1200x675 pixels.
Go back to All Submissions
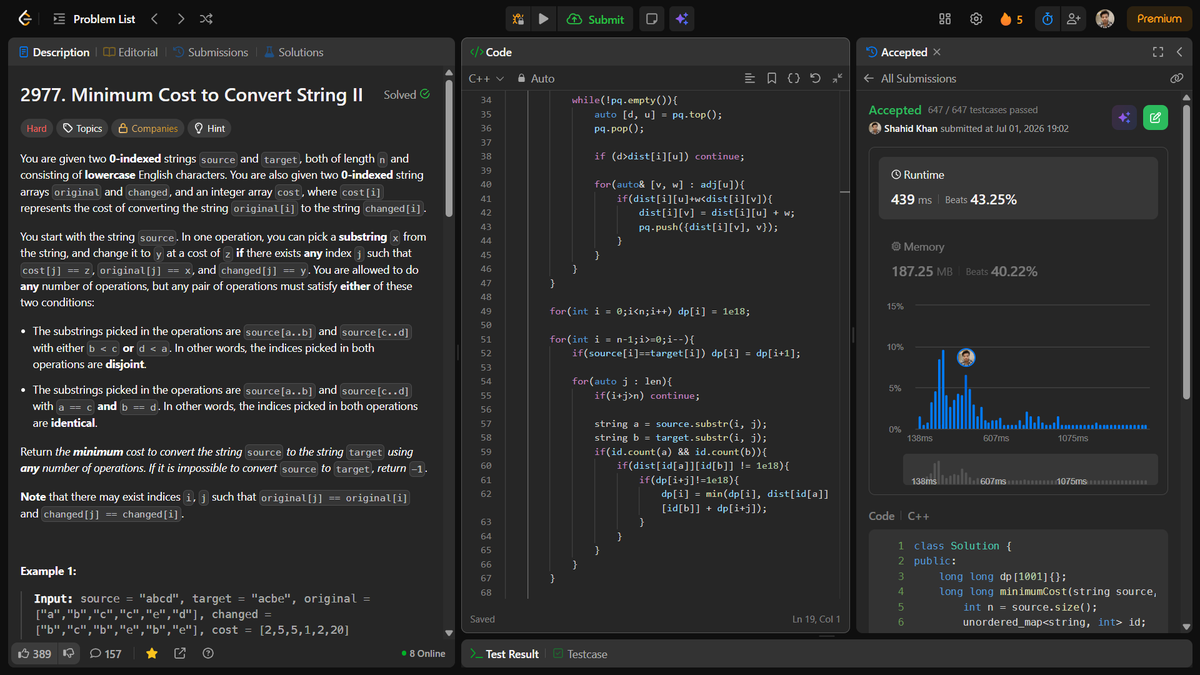point(910,78)
